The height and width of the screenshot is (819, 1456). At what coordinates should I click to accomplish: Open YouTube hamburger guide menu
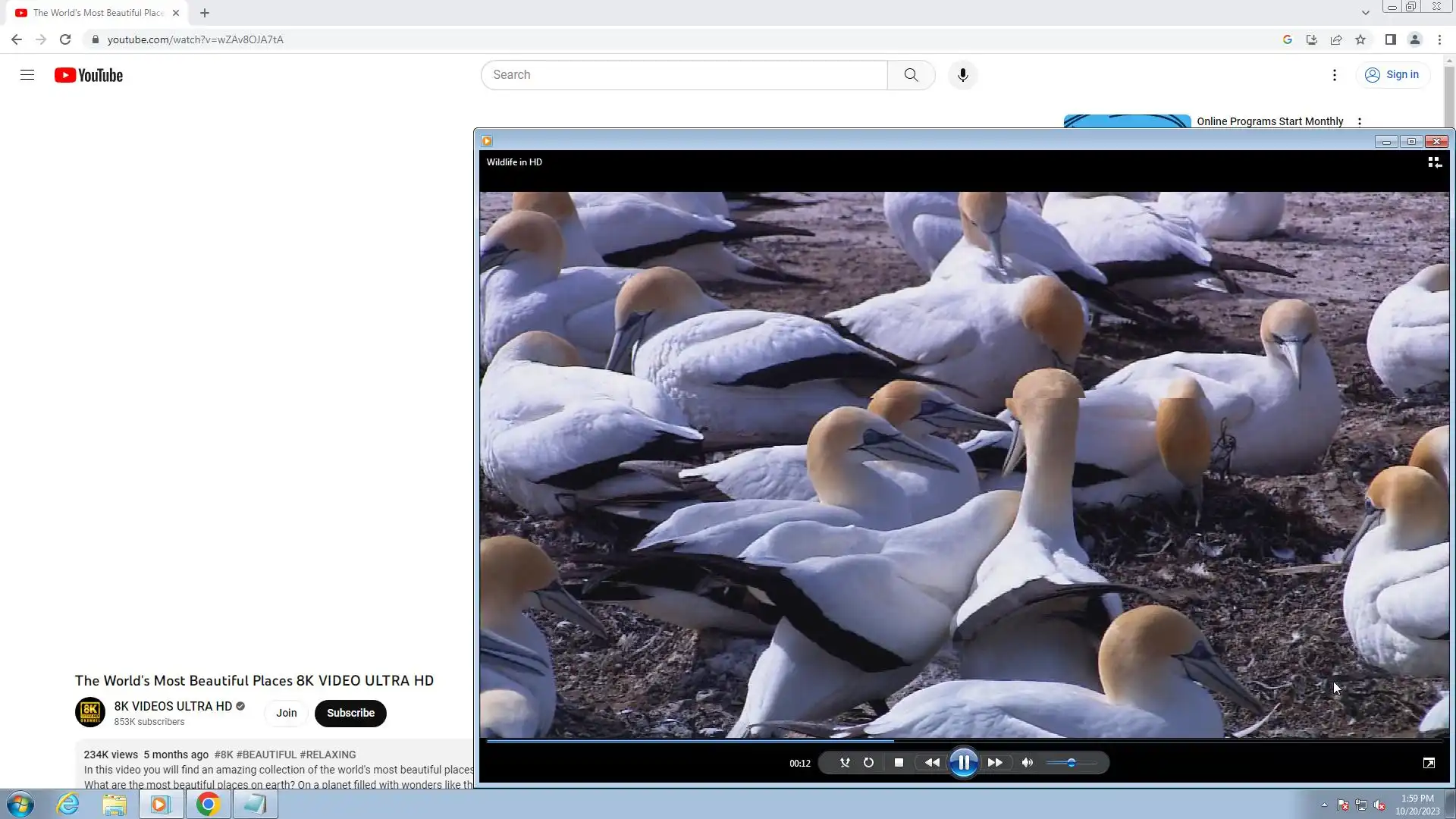tap(27, 75)
